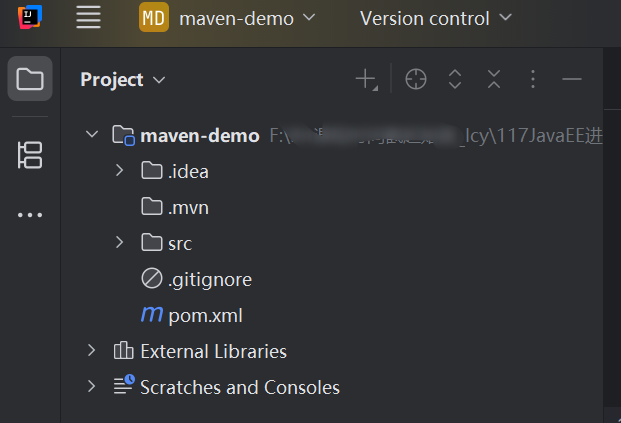Show more tool windows via ellipsis
Image resolution: width=621 pixels, height=423 pixels.
coord(30,215)
